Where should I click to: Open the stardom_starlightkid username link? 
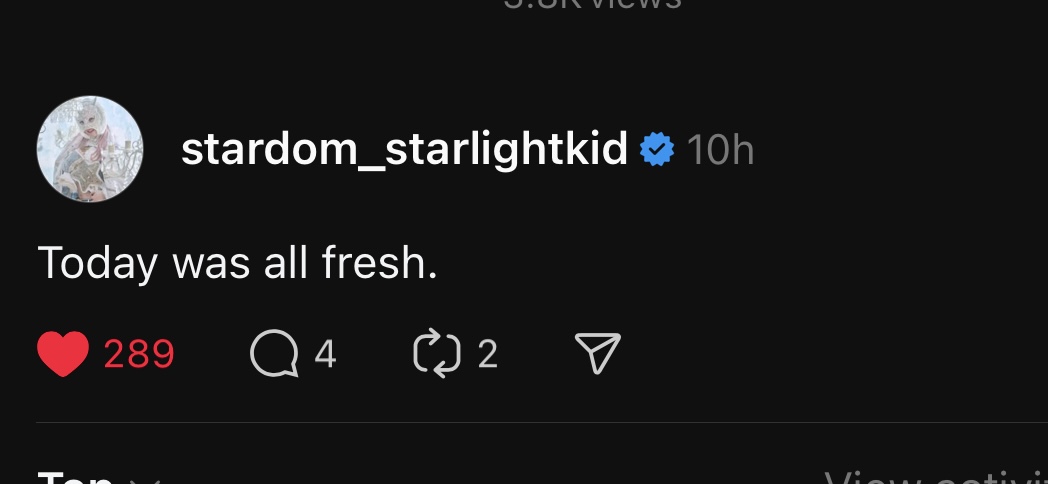tap(404, 149)
